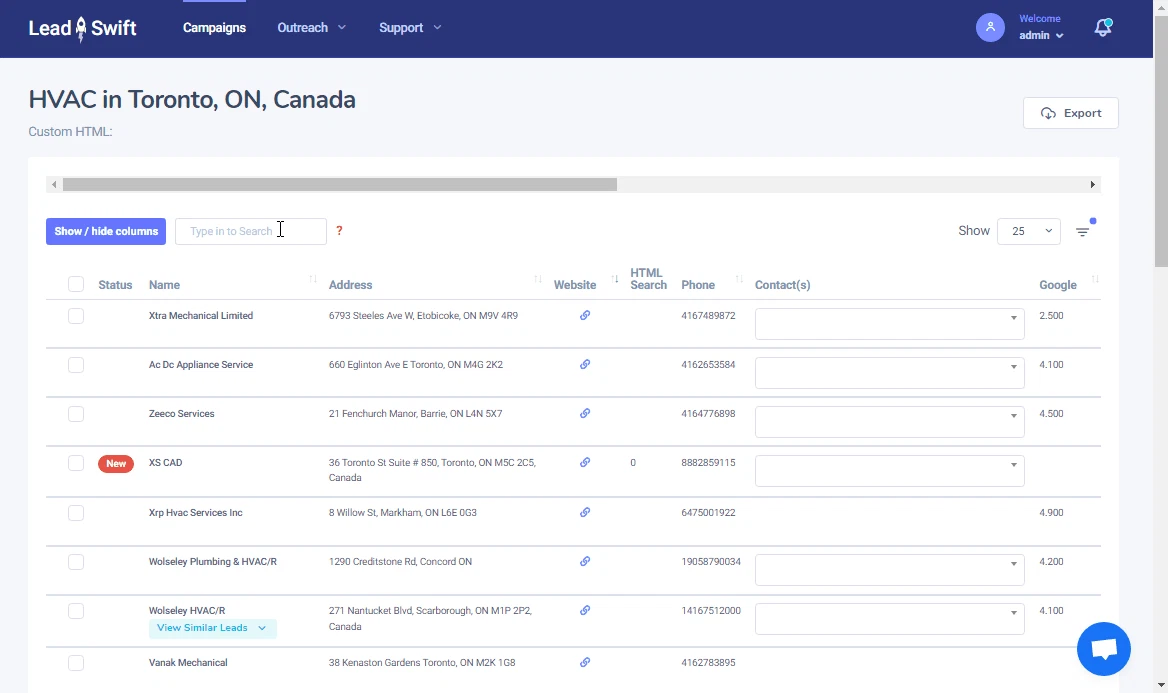Click the Export button
Image resolution: width=1168 pixels, height=693 pixels.
(1070, 112)
